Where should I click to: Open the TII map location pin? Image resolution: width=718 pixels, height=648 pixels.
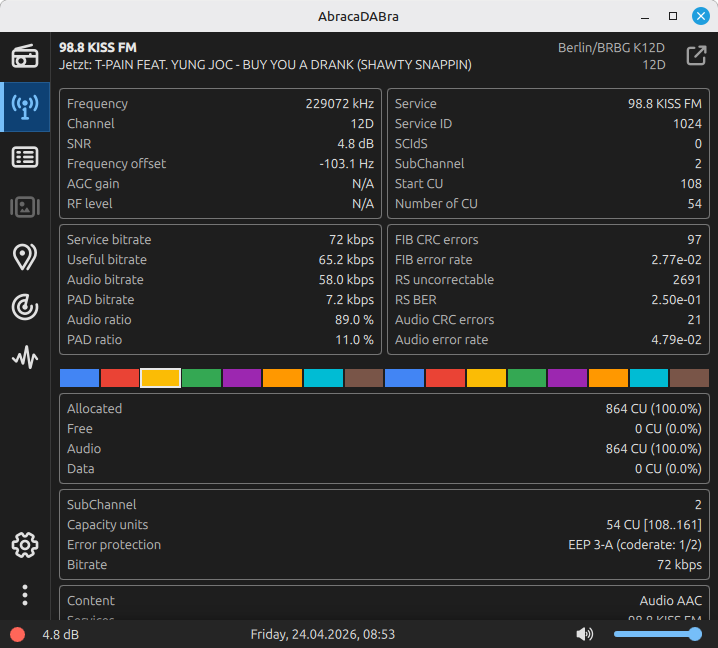point(25,257)
